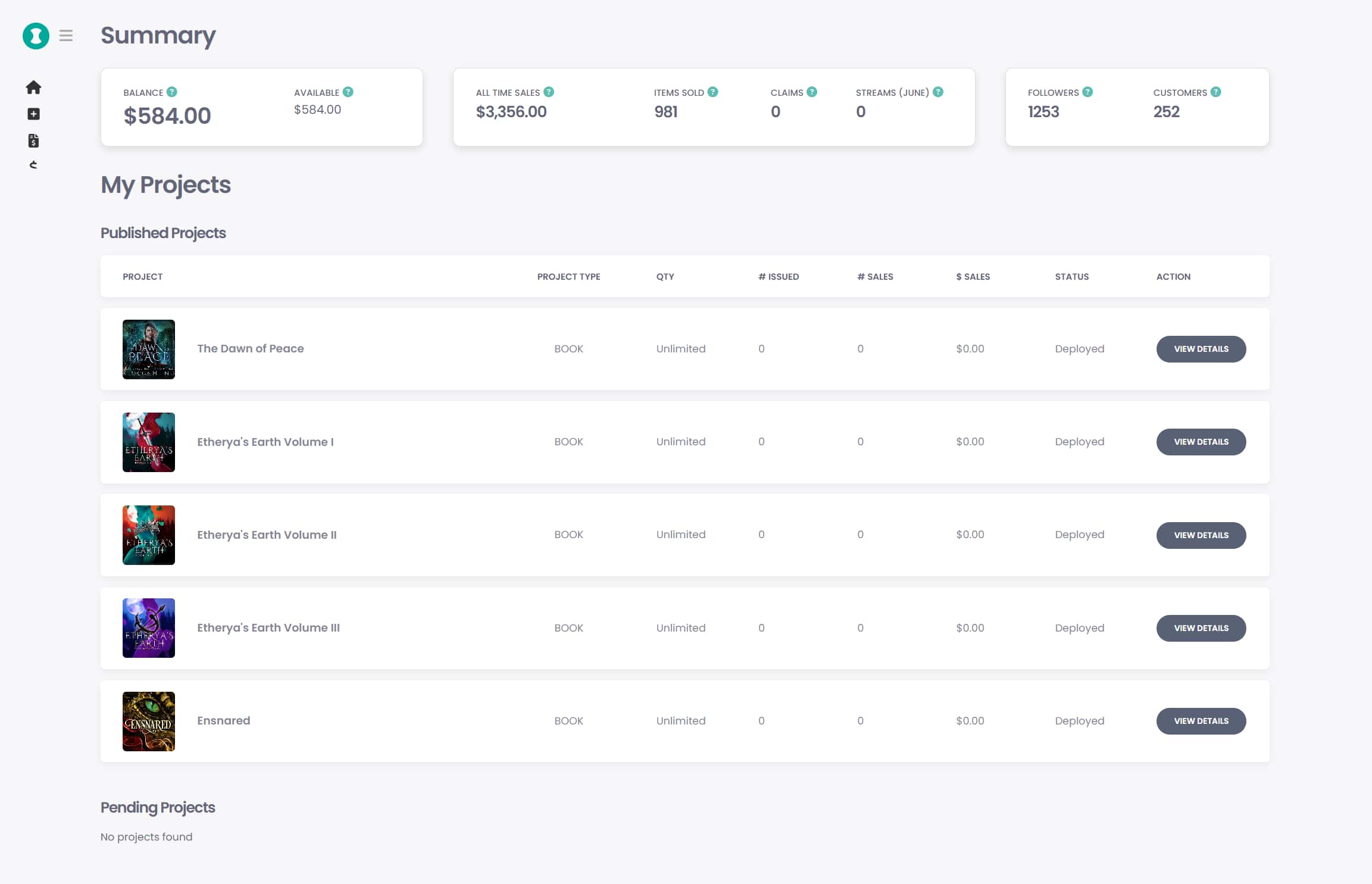Image resolution: width=1372 pixels, height=884 pixels.
Task: Open the Home sidebar icon
Action: click(x=33, y=88)
